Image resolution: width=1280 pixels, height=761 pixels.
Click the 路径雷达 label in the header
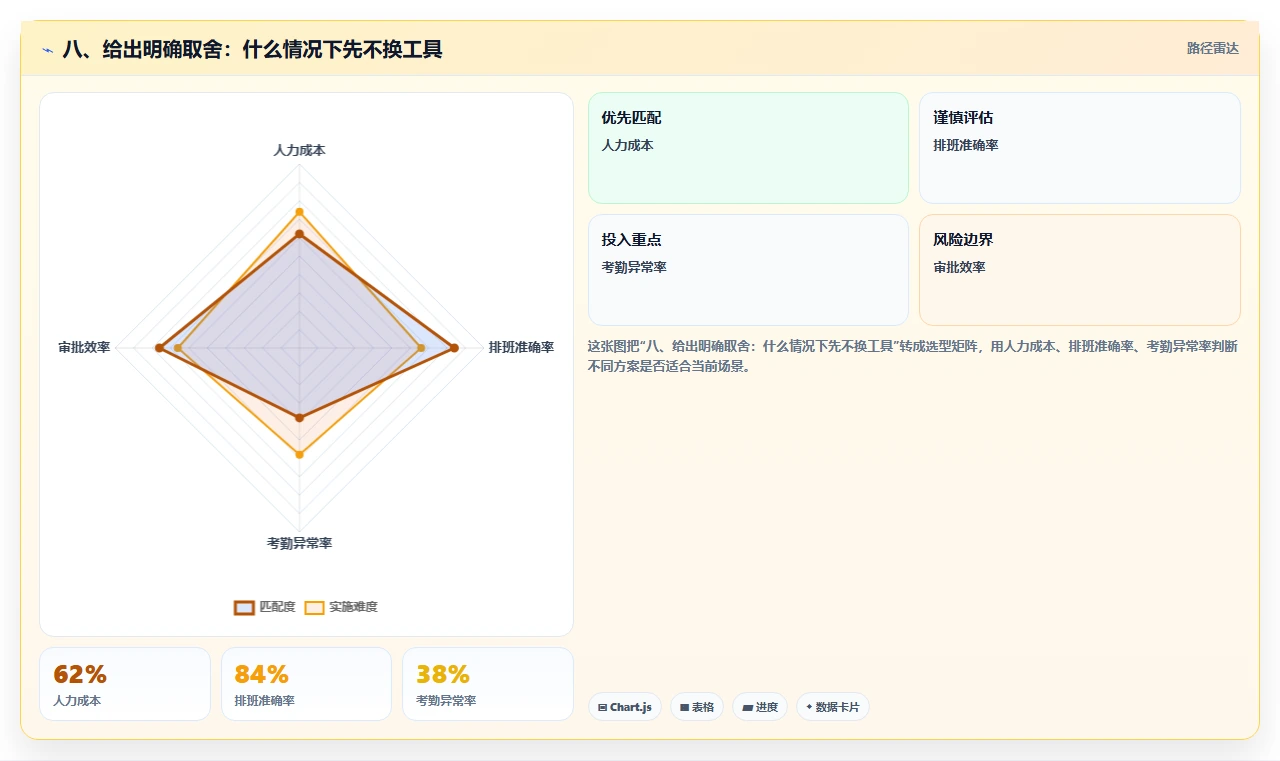(x=1213, y=48)
